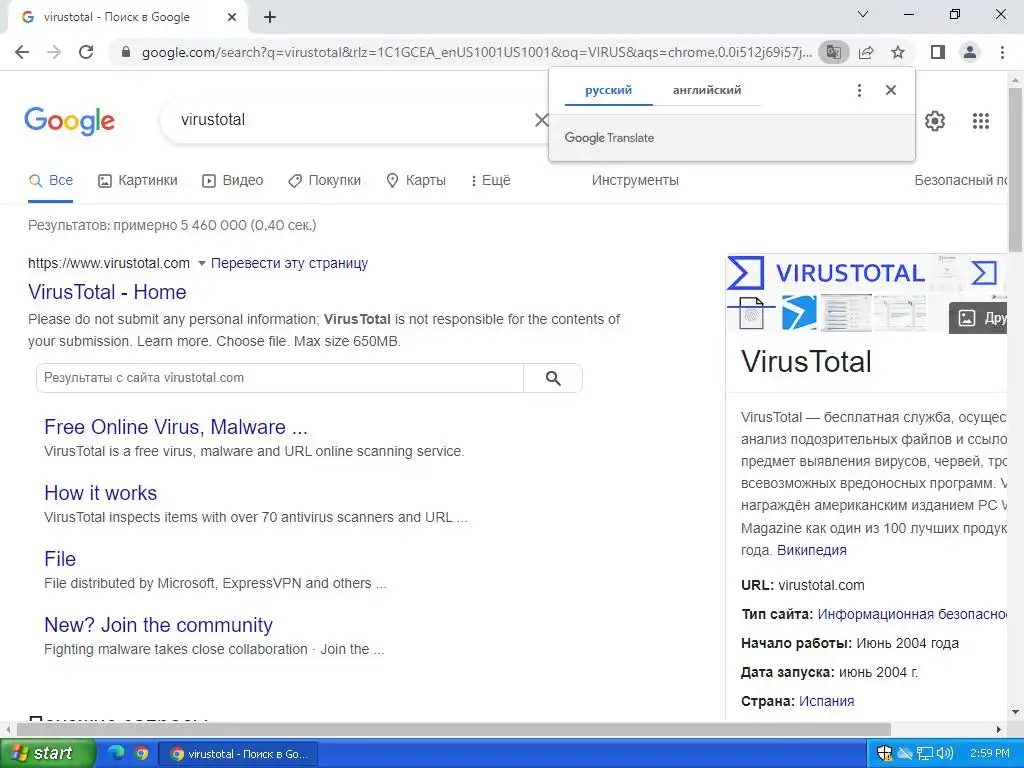Open the Chrome profile avatar

(x=970, y=52)
